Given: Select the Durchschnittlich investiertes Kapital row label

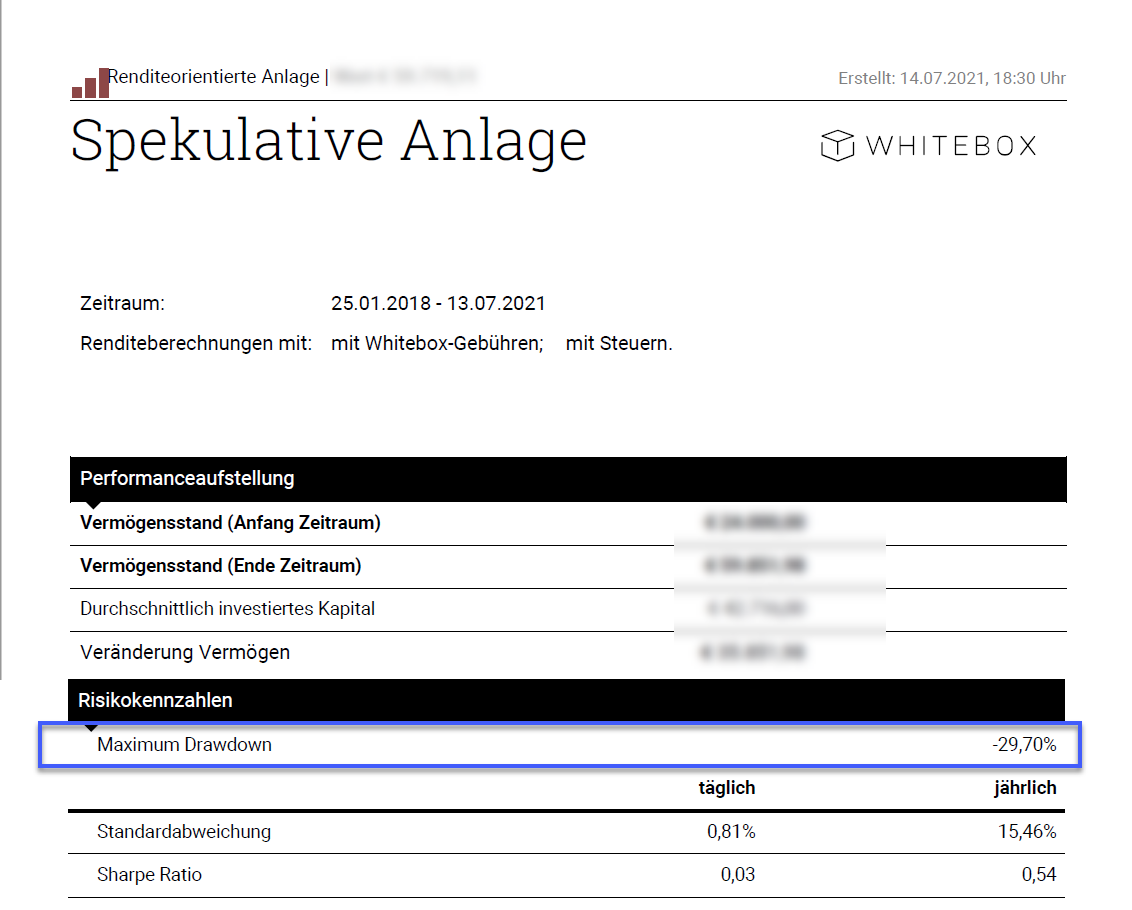Looking at the screenshot, I should 227,609.
